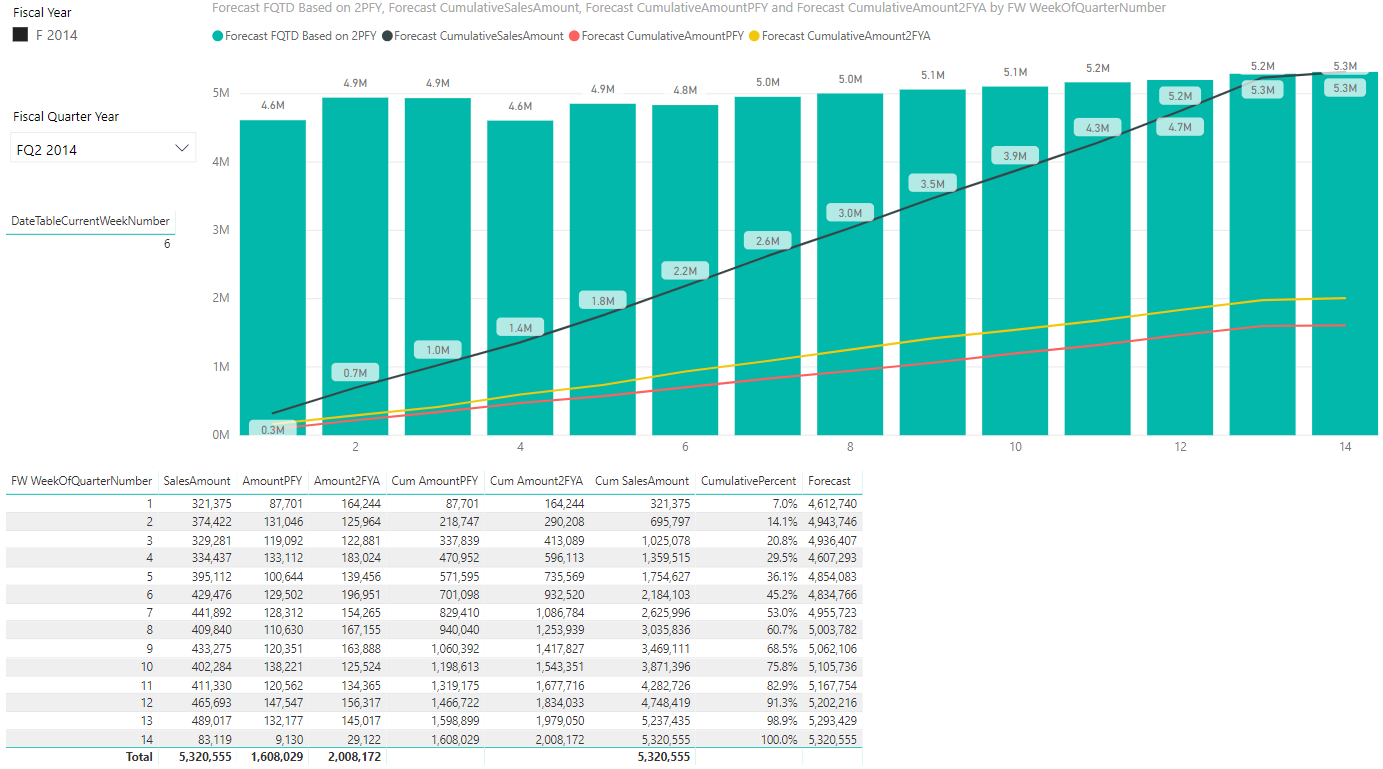Select the yellow Forecast CumulativeAmount2FYA legend dot

pos(755,36)
